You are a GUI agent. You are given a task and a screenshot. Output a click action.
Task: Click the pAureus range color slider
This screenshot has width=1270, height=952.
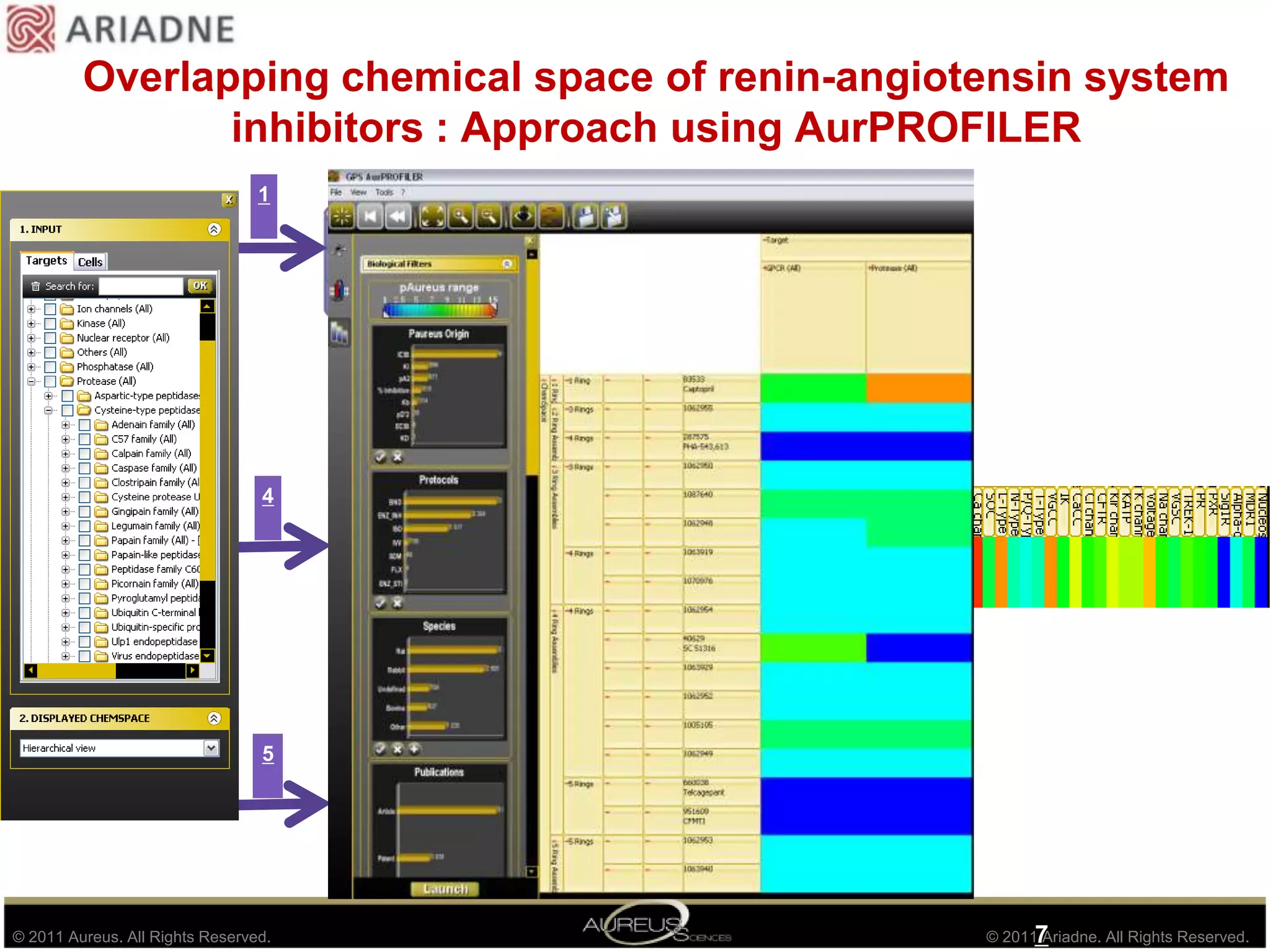(439, 311)
